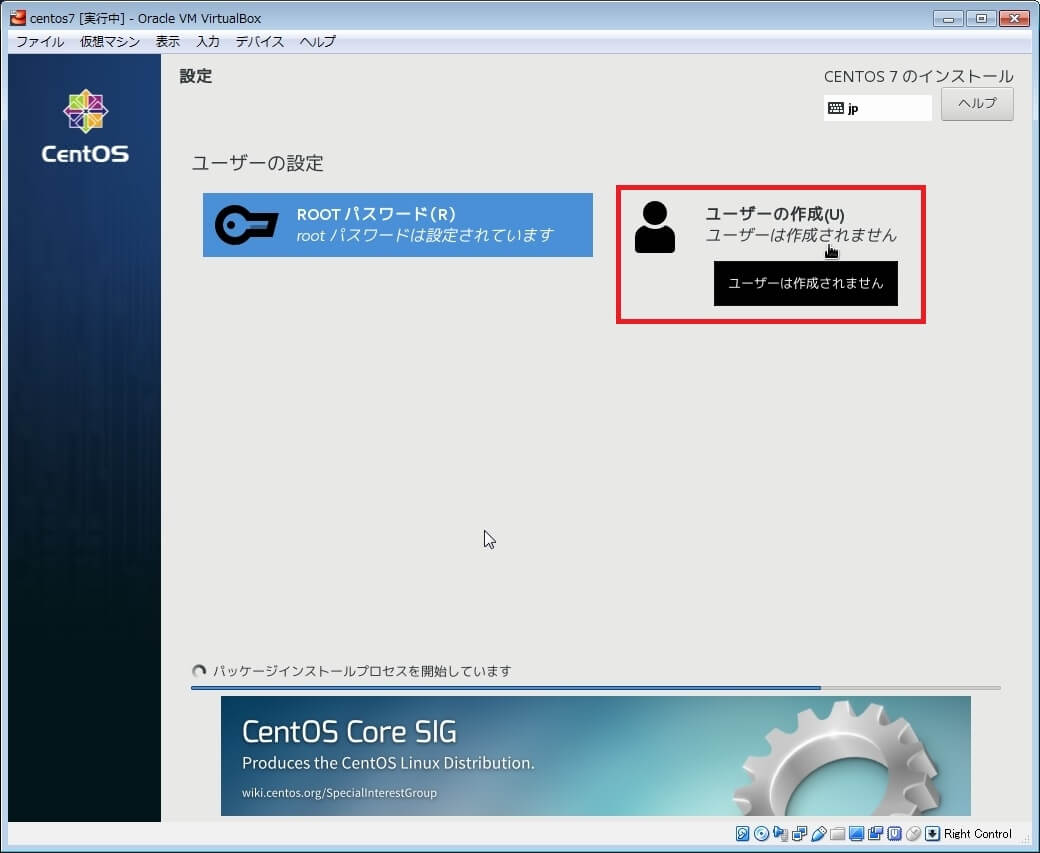Click the optical disc status icon
Screen dimensions: 1040x853
point(761,834)
